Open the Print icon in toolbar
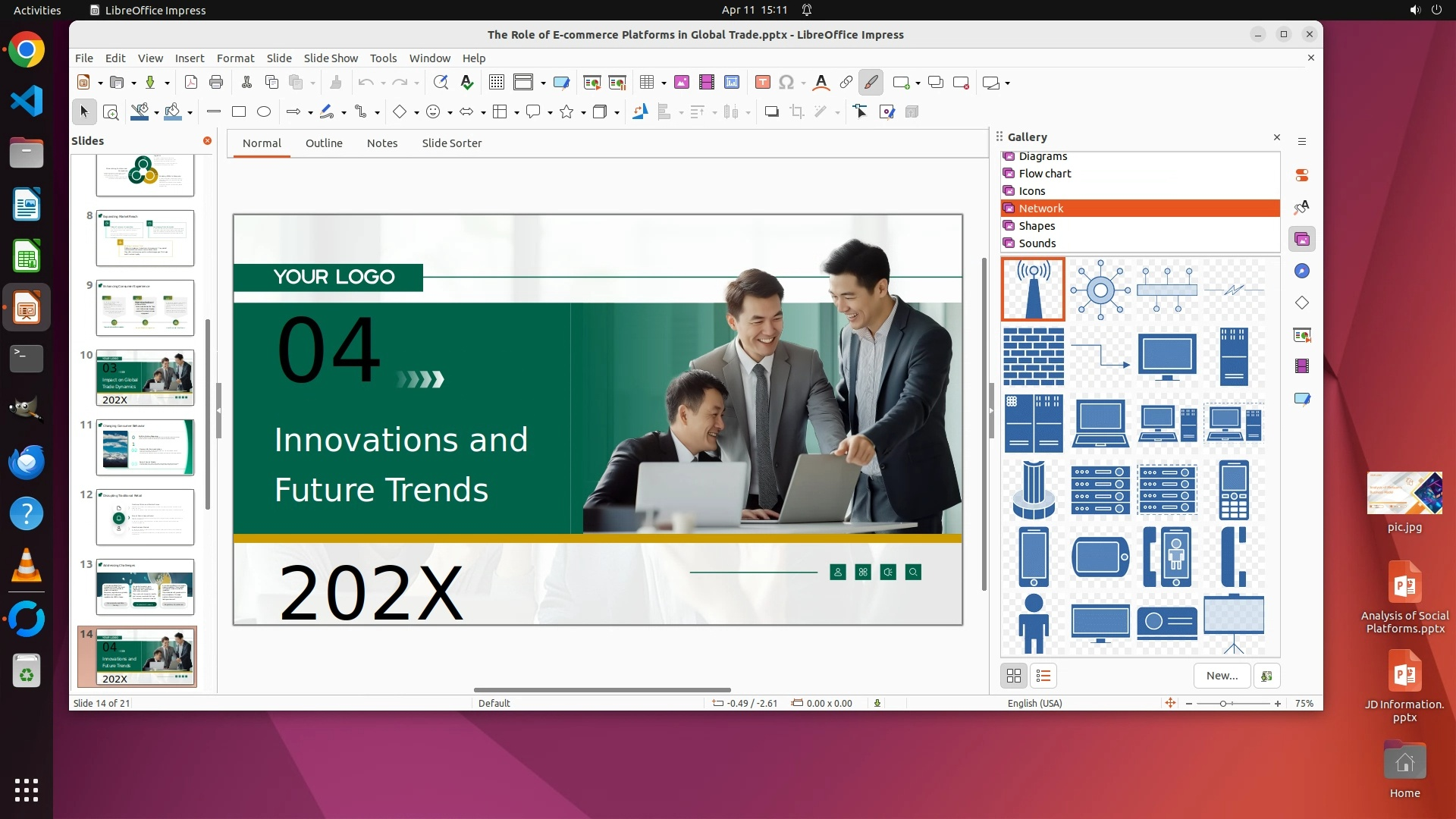This screenshot has height=819, width=1456. pyautogui.click(x=216, y=83)
